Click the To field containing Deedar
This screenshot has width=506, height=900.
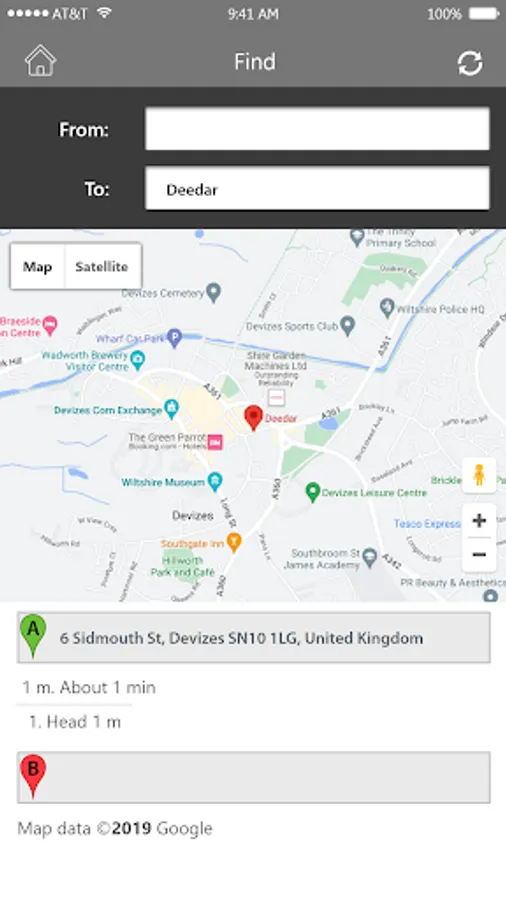(x=317, y=188)
